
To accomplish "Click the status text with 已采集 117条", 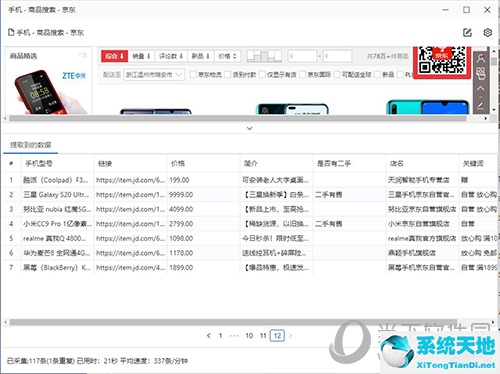I will pos(97,361).
